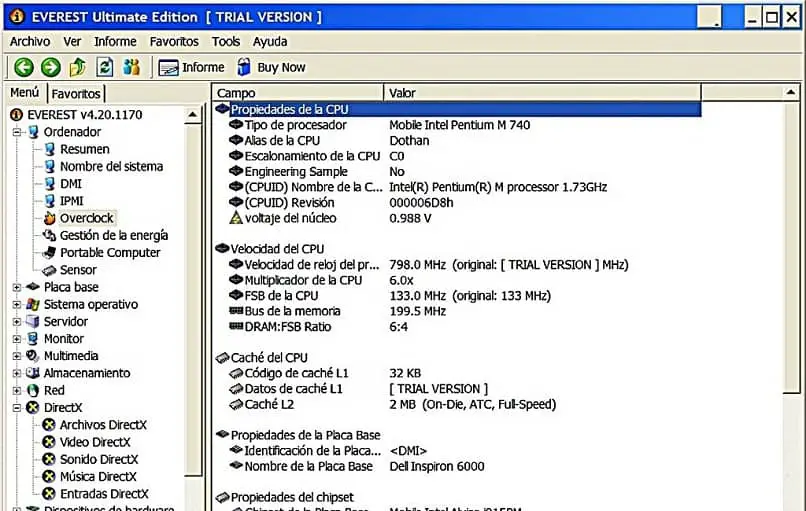
Task: Open the Ayuda menu
Action: pyautogui.click(x=270, y=42)
